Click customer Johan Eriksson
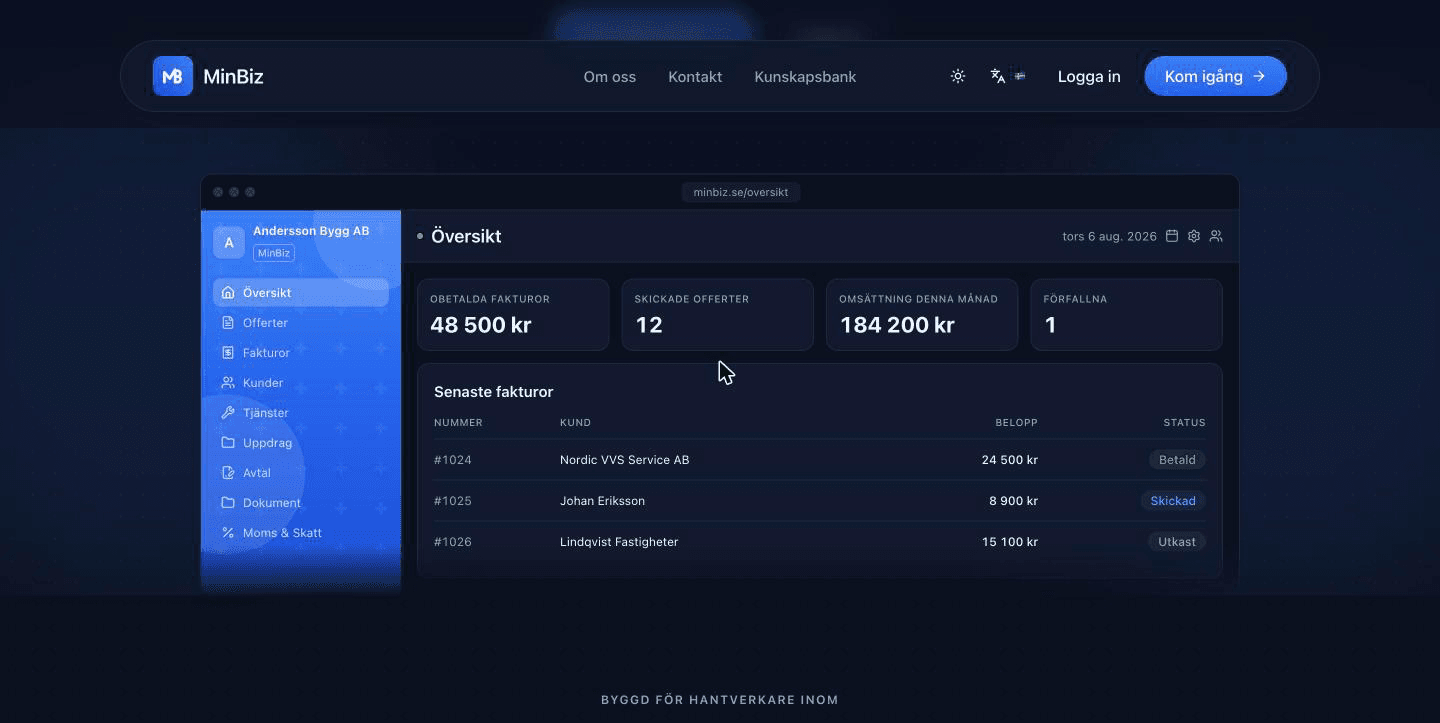1440x723 pixels. pos(602,501)
